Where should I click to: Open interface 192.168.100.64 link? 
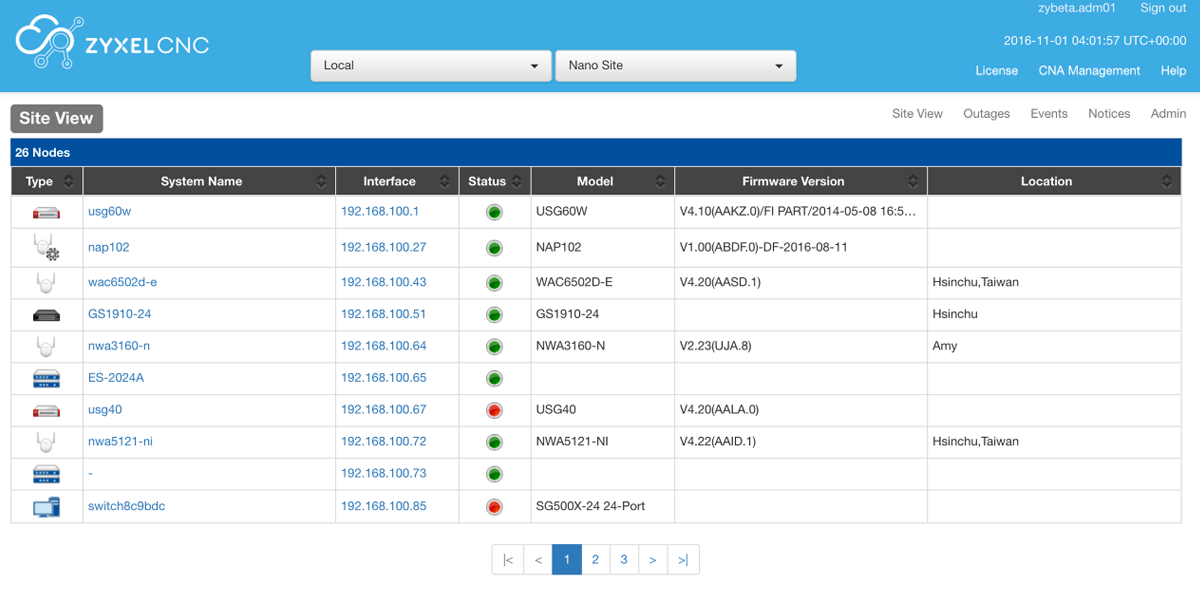point(384,346)
